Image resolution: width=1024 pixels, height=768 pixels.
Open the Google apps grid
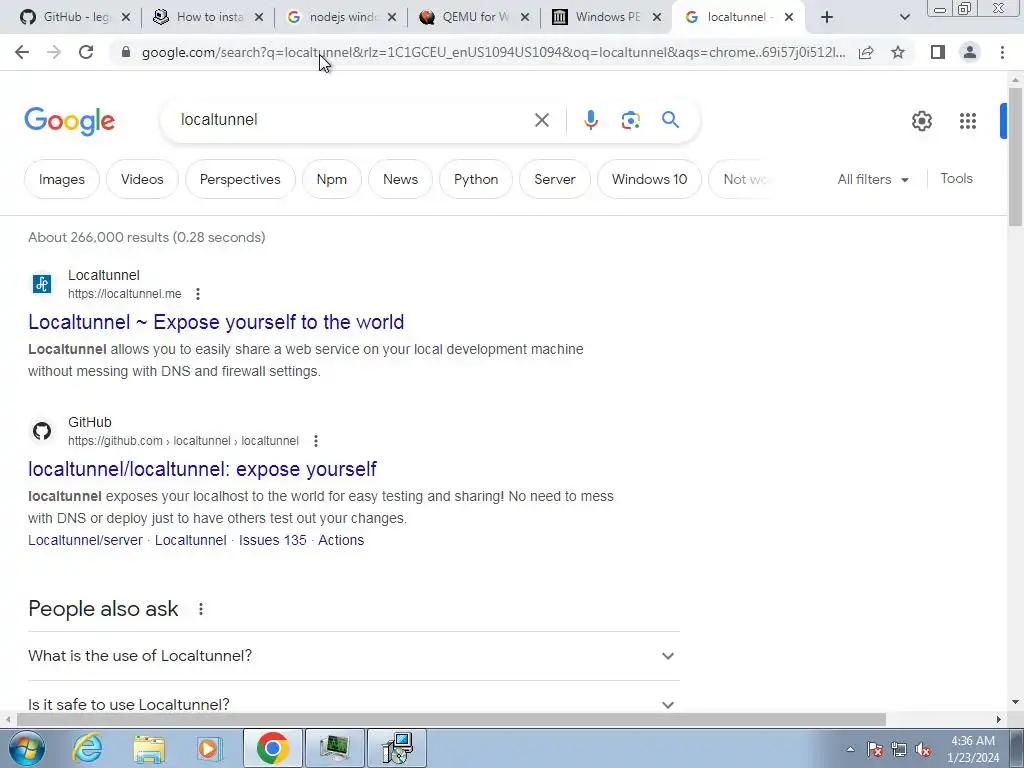pyautogui.click(x=968, y=121)
